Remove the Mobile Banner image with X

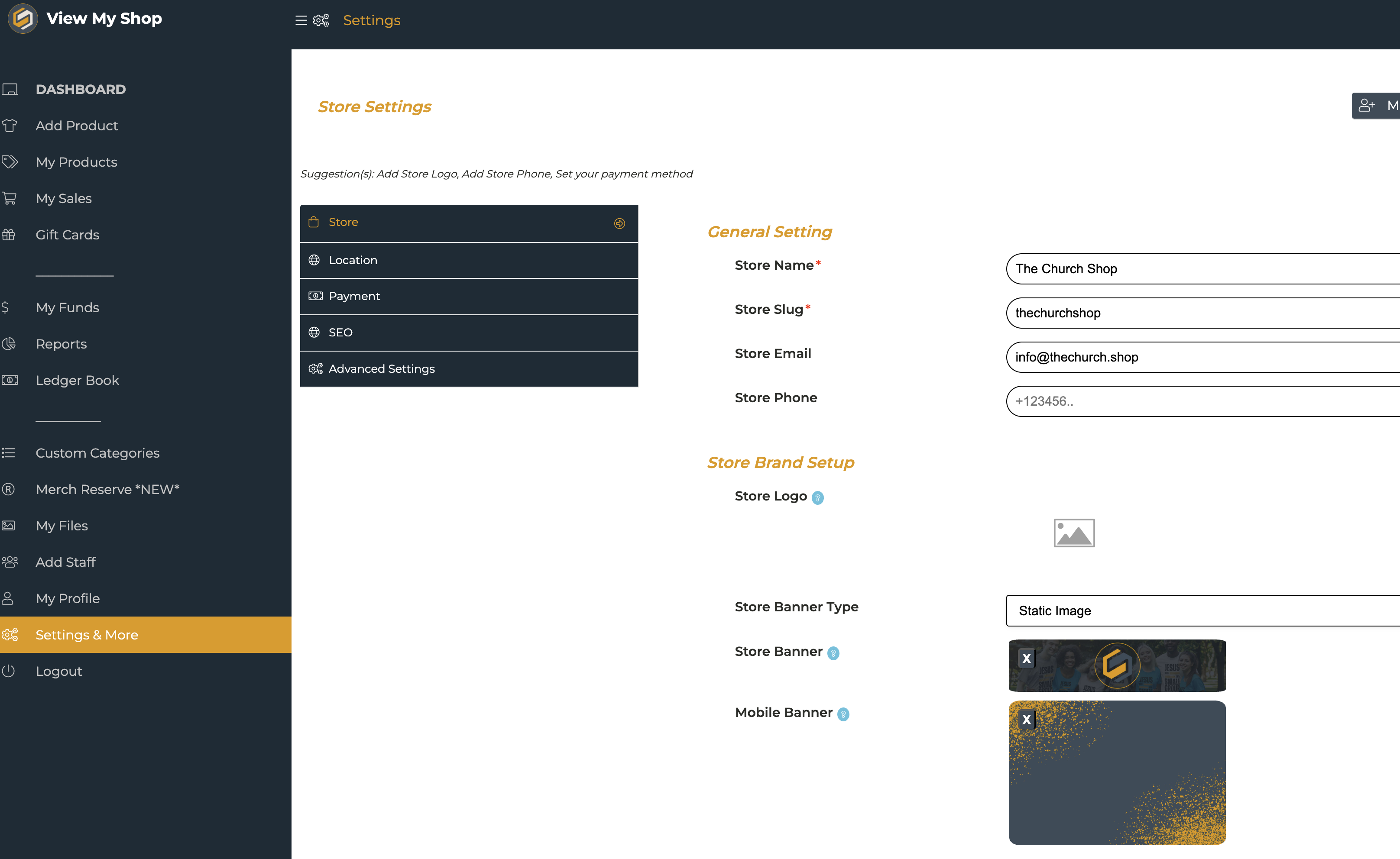click(1027, 719)
